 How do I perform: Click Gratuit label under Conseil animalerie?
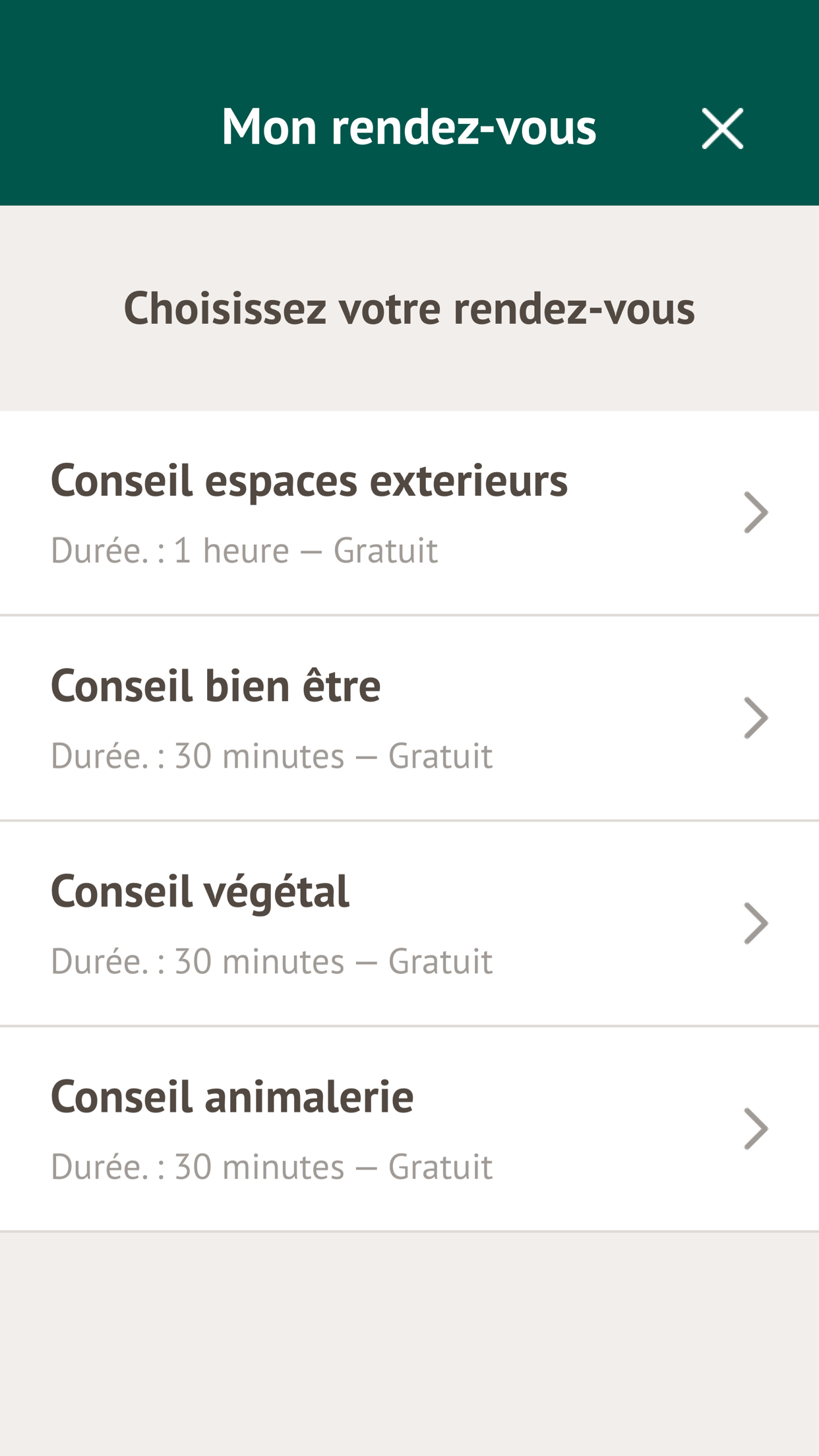point(440,1167)
